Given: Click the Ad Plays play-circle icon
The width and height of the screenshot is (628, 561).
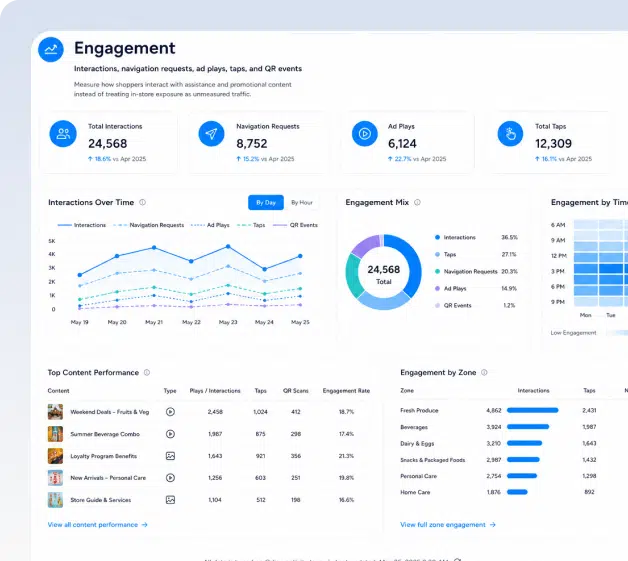Looking at the screenshot, I should (364, 134).
